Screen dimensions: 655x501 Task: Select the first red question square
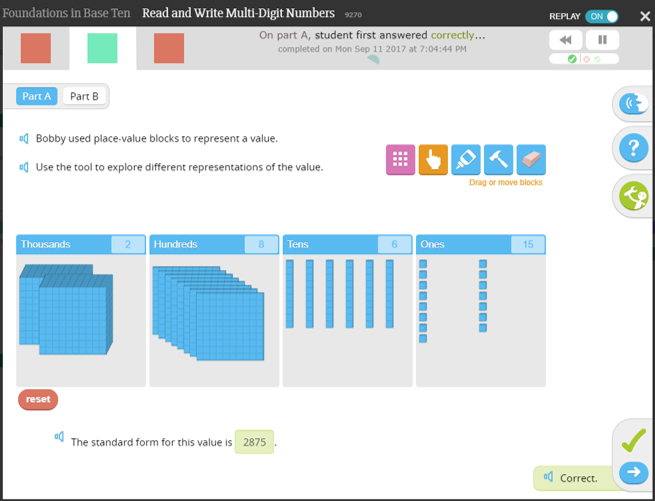click(36, 48)
